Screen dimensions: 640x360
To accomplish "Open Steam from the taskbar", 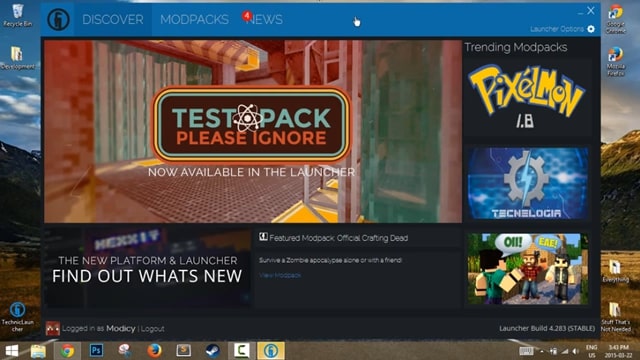I will [x=212, y=351].
